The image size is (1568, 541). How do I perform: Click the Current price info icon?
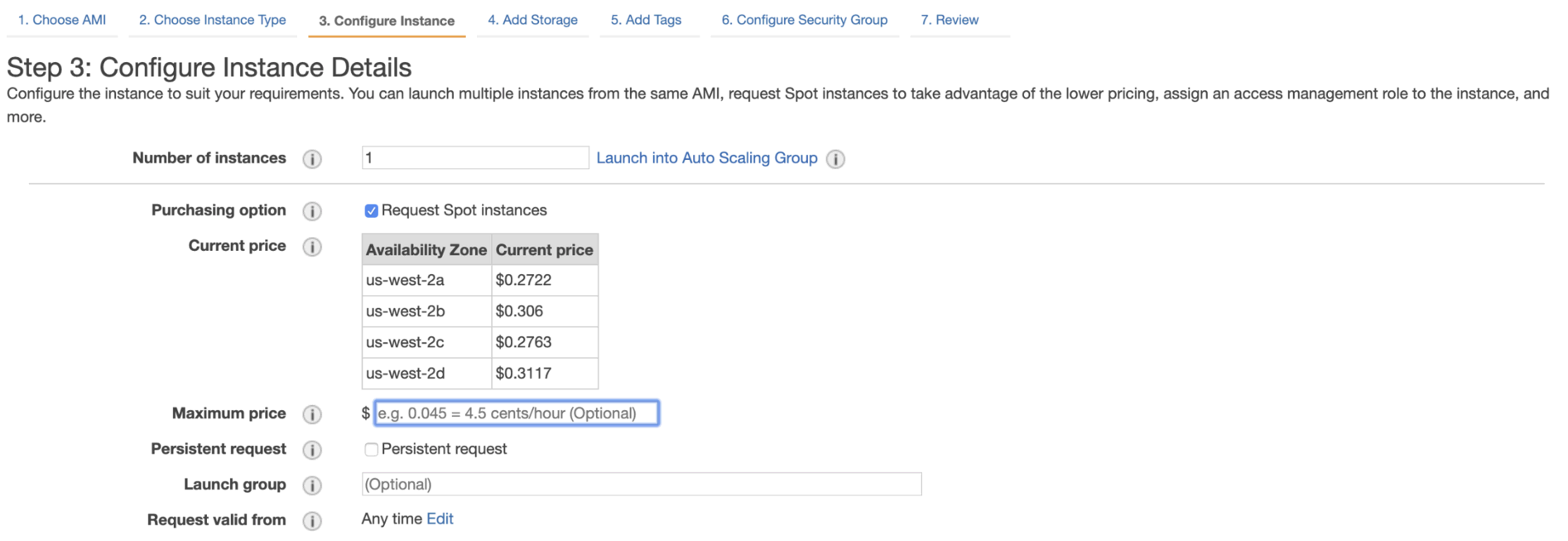coord(311,247)
